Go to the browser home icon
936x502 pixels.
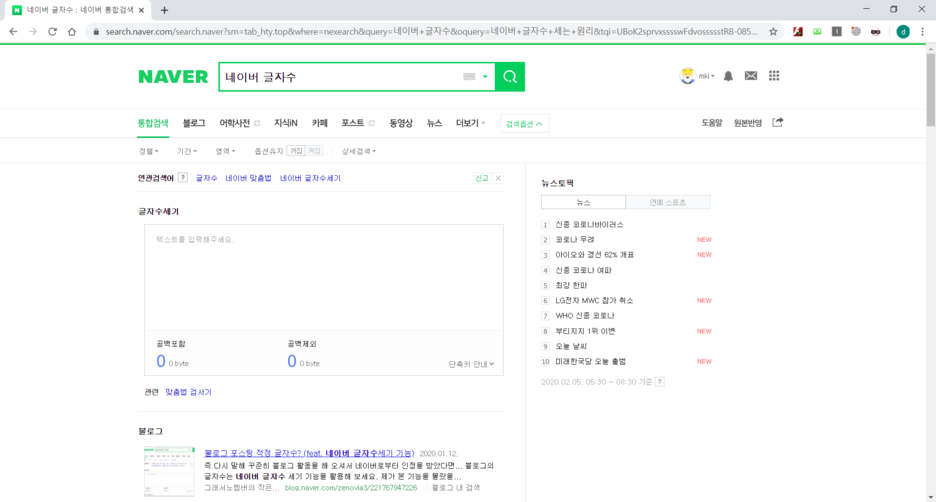[x=72, y=32]
